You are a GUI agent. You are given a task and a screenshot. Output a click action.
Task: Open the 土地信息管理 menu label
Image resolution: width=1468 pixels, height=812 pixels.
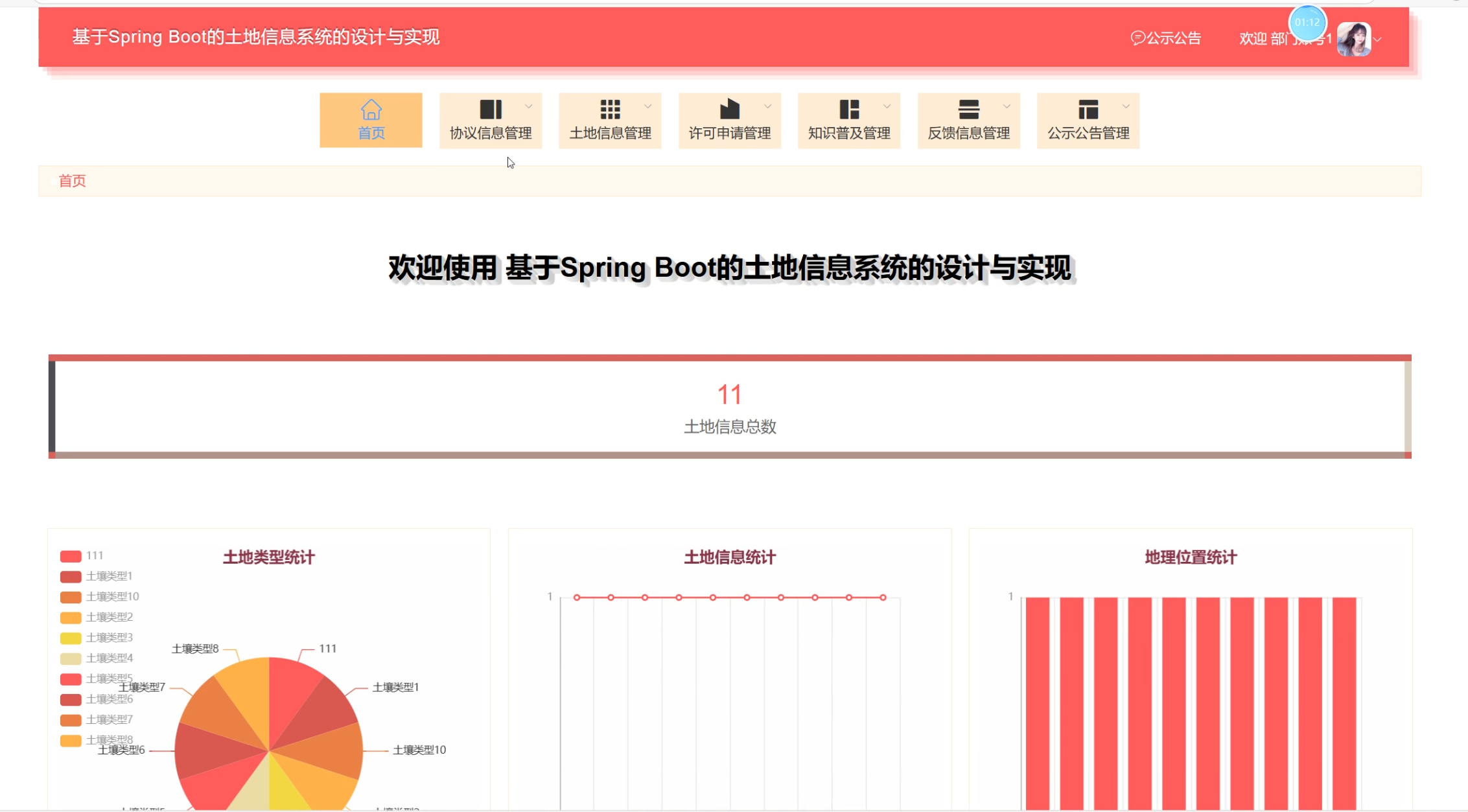(x=610, y=133)
